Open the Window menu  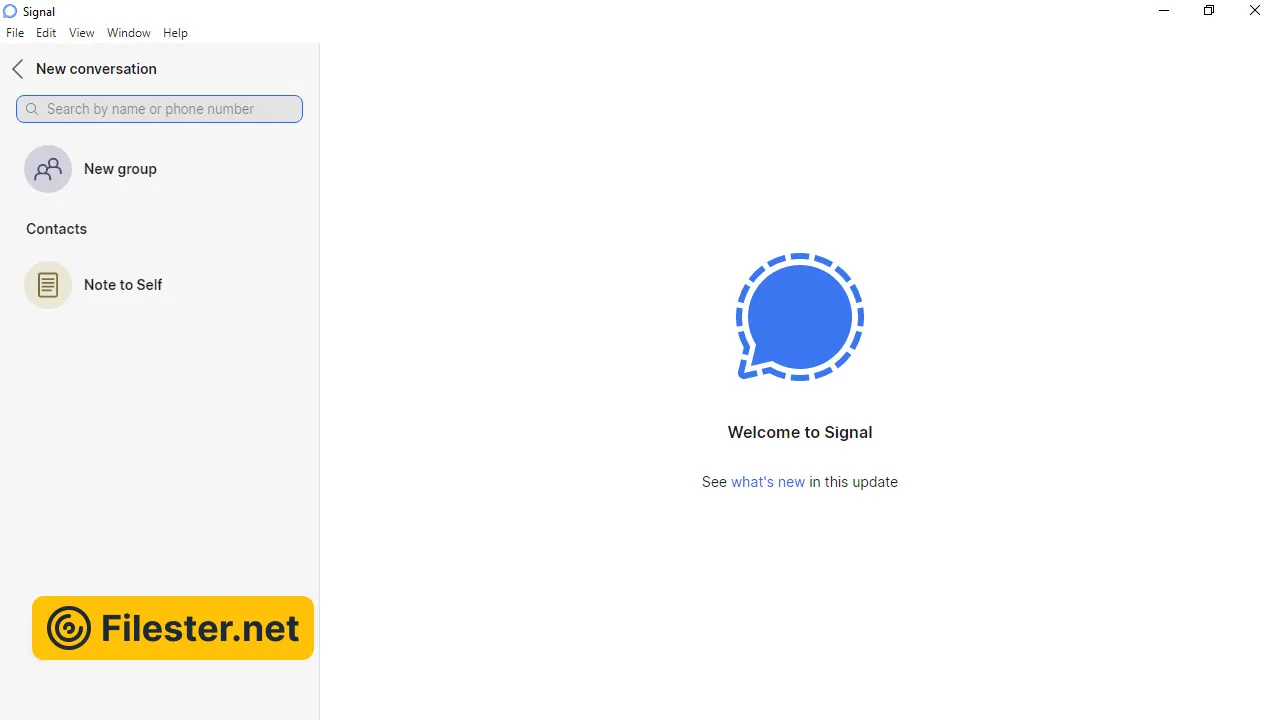click(129, 33)
